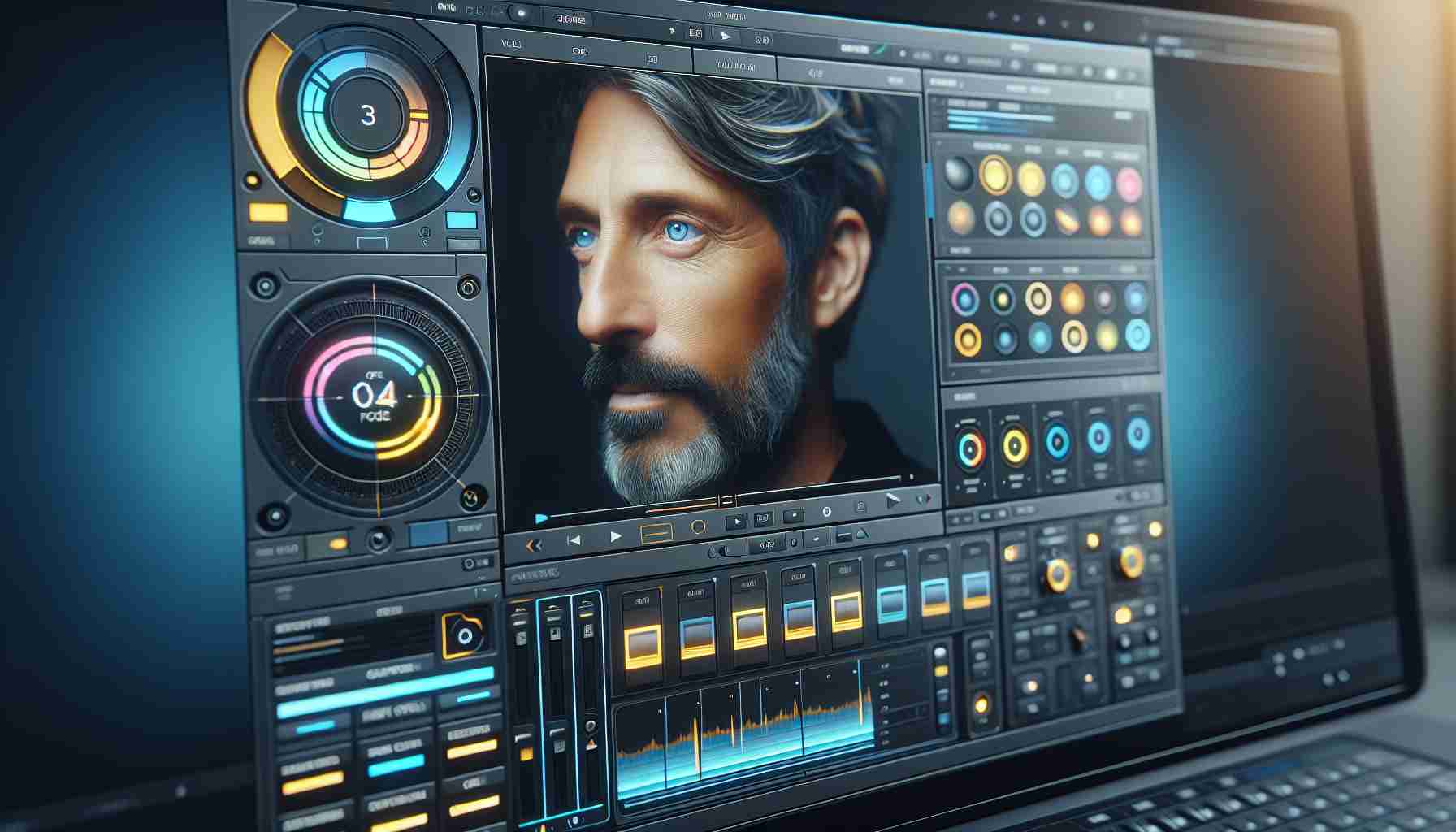Click the cyan rectangular button beside the 3 dial
This screenshot has height=832, width=1456.
coord(461,220)
